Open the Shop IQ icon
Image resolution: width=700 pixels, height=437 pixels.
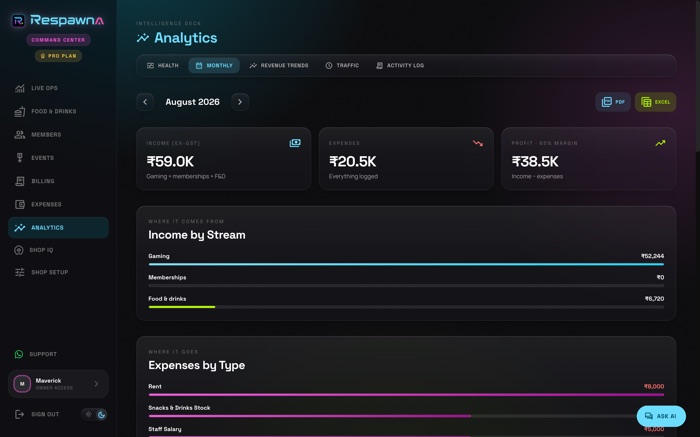(19, 250)
